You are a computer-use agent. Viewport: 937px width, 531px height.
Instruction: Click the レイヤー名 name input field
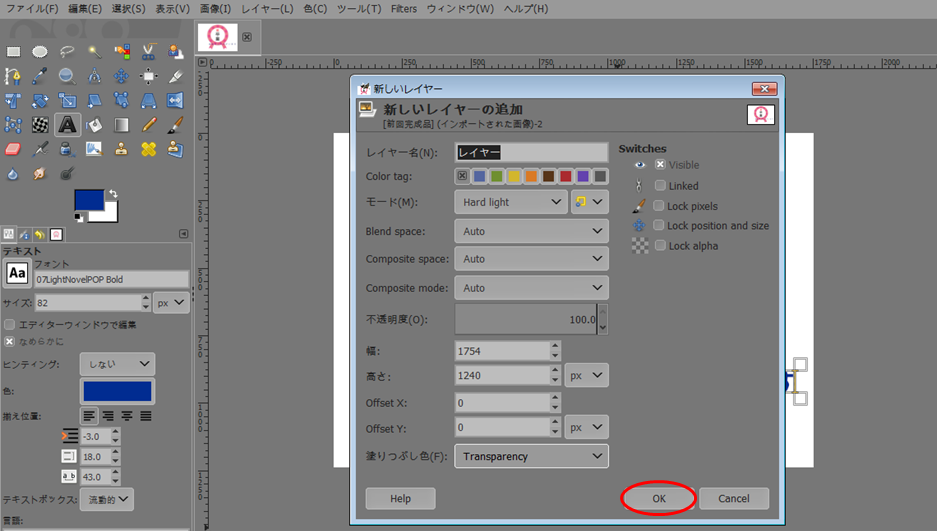click(531, 152)
